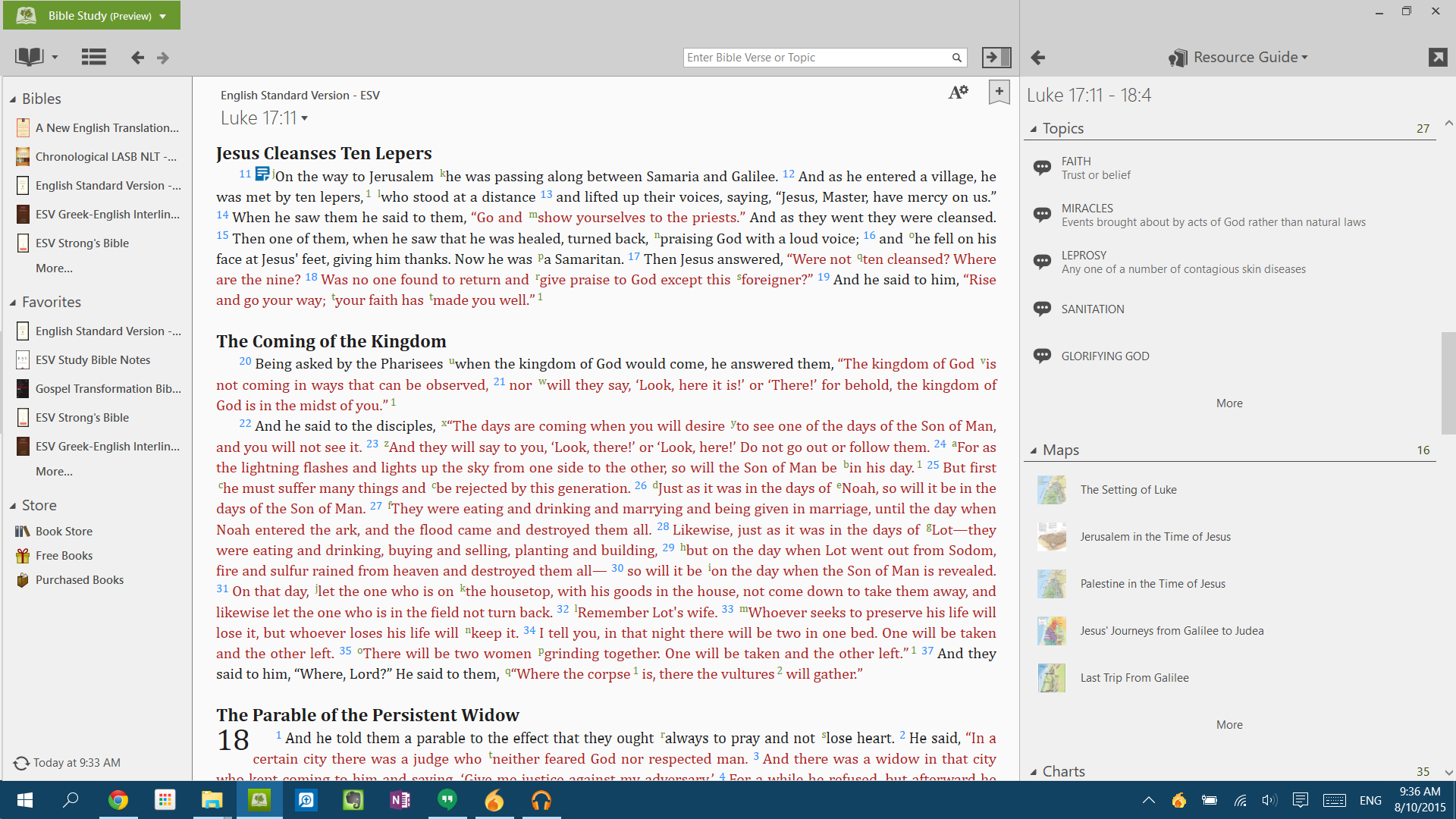This screenshot has height=819, width=1456.
Task: Open the Action Center notifications icon
Action: click(1301, 800)
